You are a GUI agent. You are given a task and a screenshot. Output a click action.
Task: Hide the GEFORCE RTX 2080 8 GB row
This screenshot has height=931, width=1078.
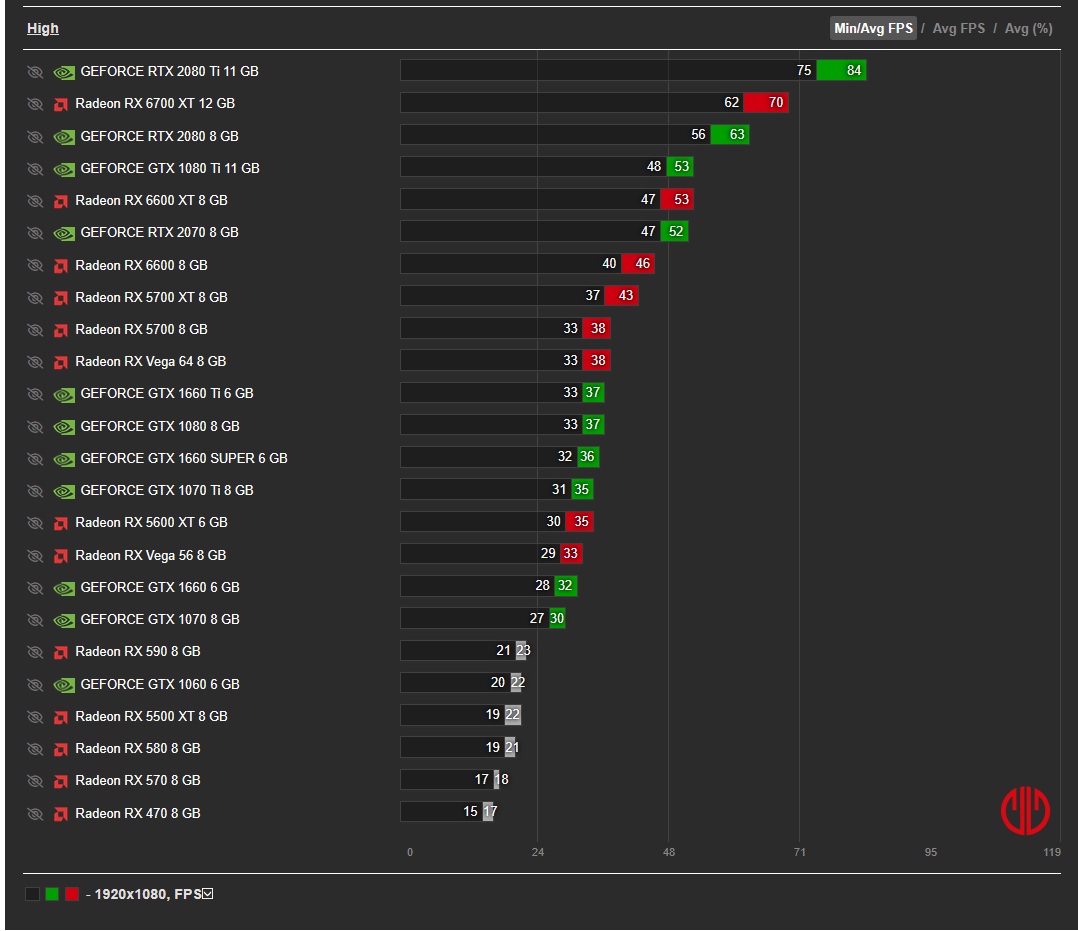point(35,137)
